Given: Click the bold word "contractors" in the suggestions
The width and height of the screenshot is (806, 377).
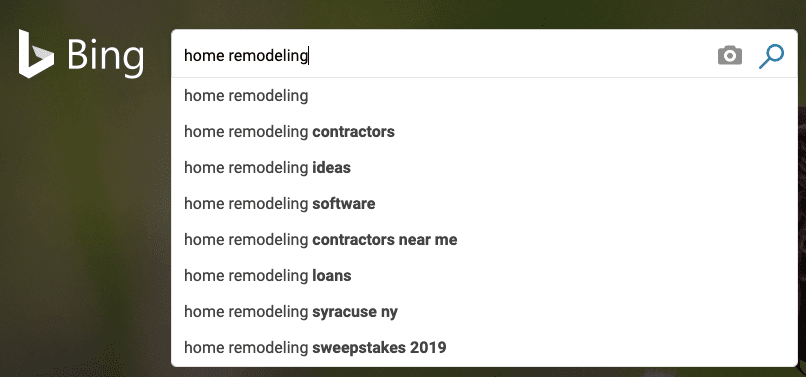Looking at the screenshot, I should 354,132.
